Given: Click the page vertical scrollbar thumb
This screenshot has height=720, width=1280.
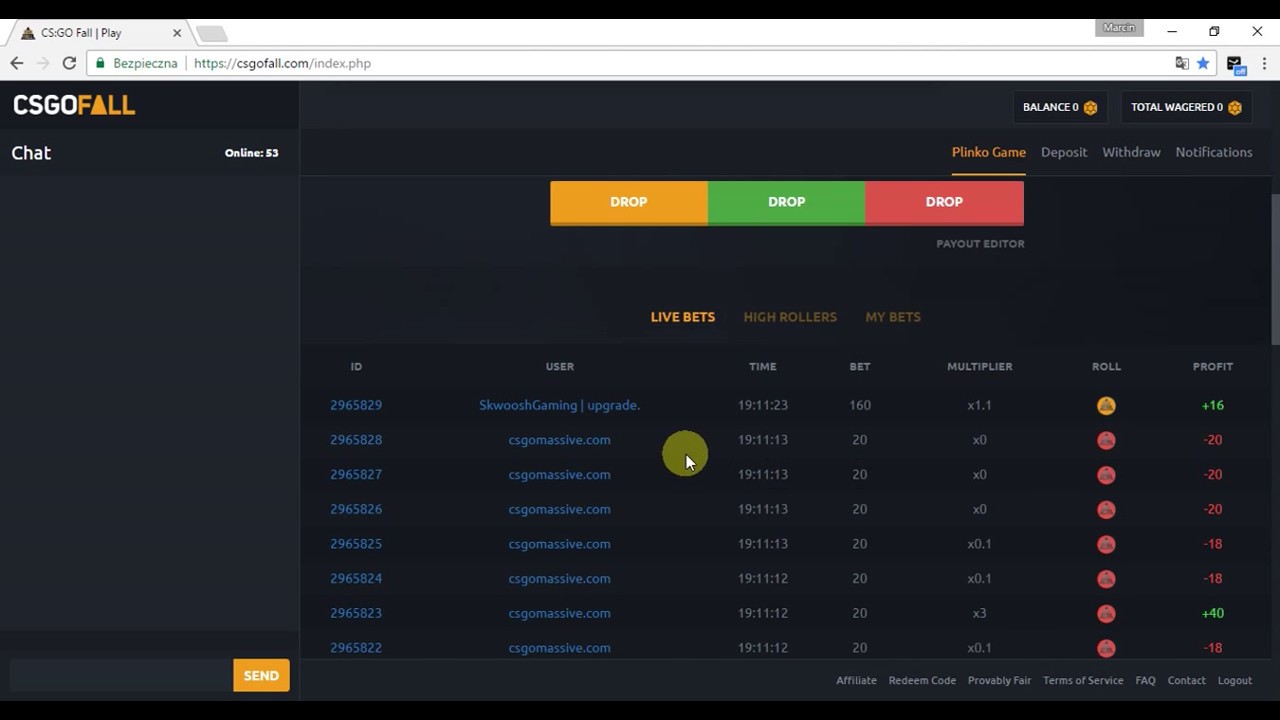Looking at the screenshot, I should (x=1275, y=268).
